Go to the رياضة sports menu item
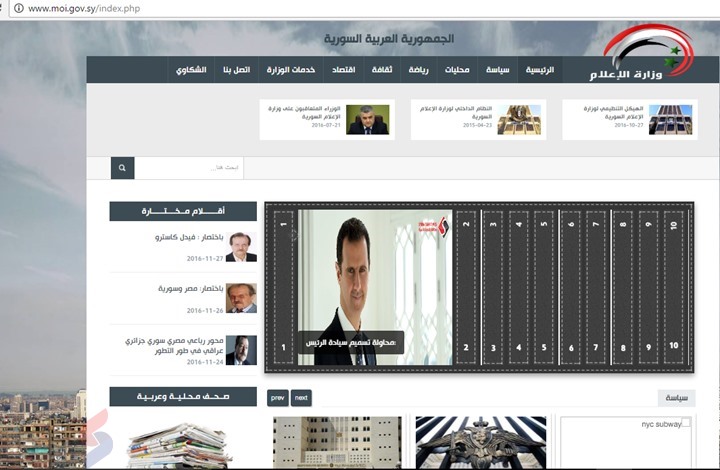 click(x=418, y=70)
